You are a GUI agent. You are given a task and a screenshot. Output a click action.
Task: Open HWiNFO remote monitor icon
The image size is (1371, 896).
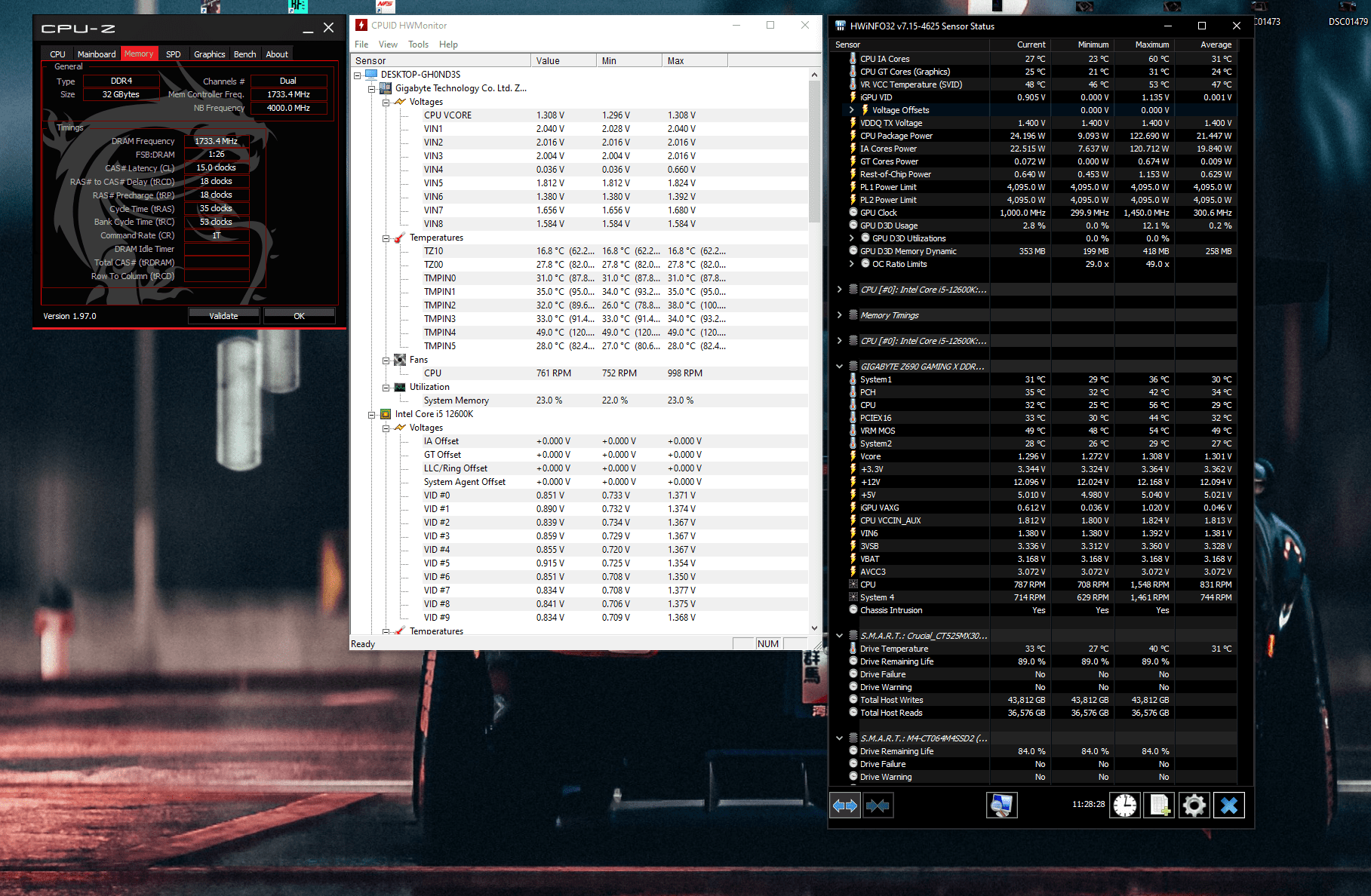pos(1002,805)
